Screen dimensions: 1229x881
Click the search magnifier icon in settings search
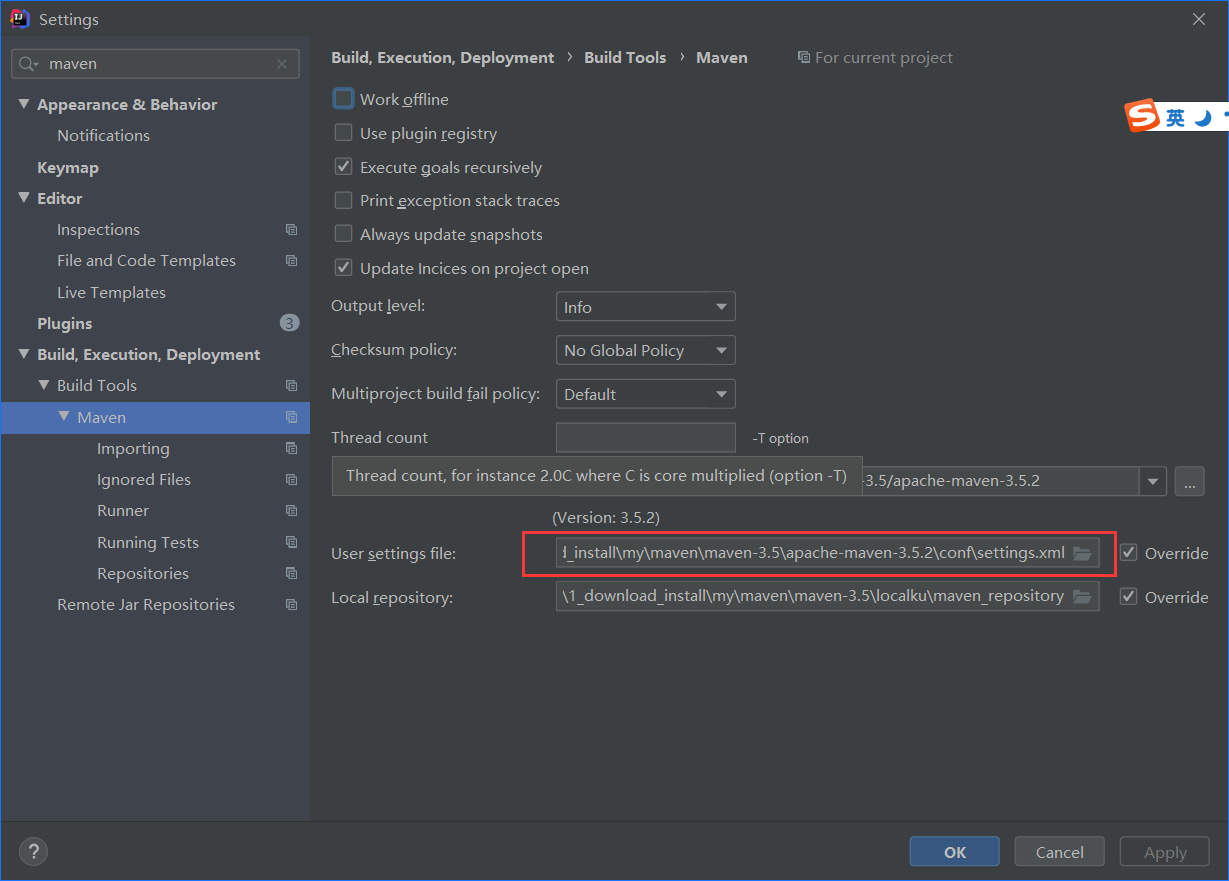pos(27,64)
